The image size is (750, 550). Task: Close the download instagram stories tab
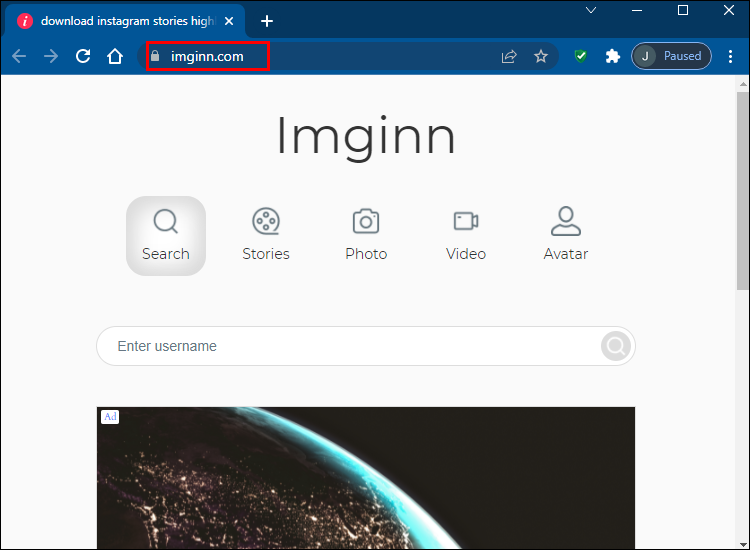[229, 21]
